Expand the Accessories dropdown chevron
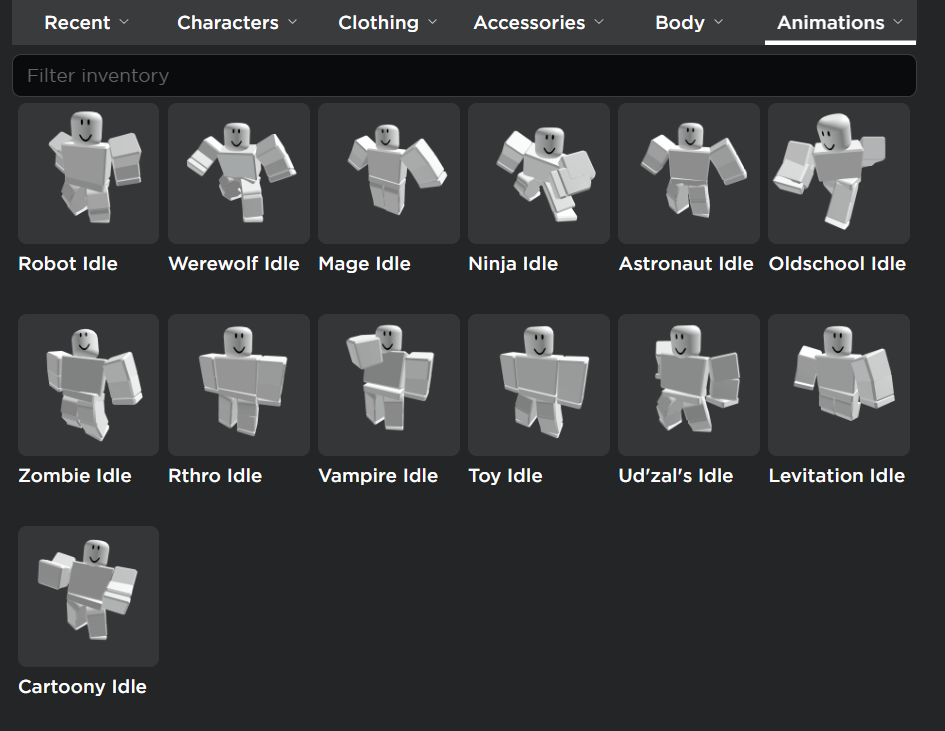Image resolution: width=945 pixels, height=731 pixels. 599,22
